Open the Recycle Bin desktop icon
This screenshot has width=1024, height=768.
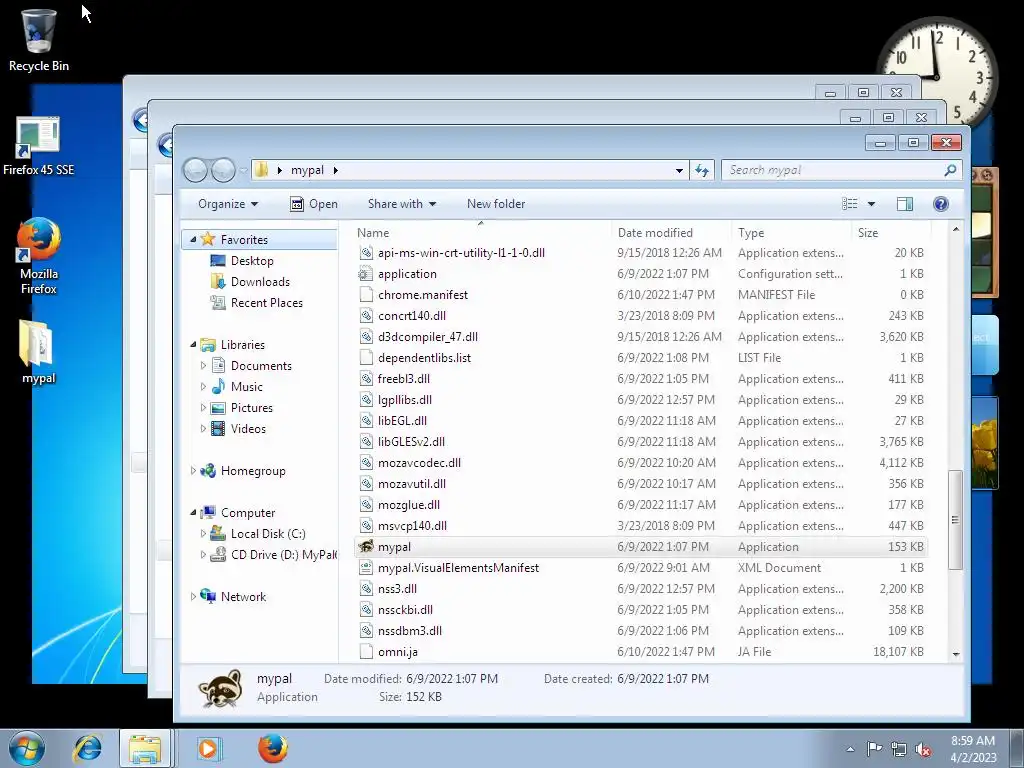[x=39, y=40]
